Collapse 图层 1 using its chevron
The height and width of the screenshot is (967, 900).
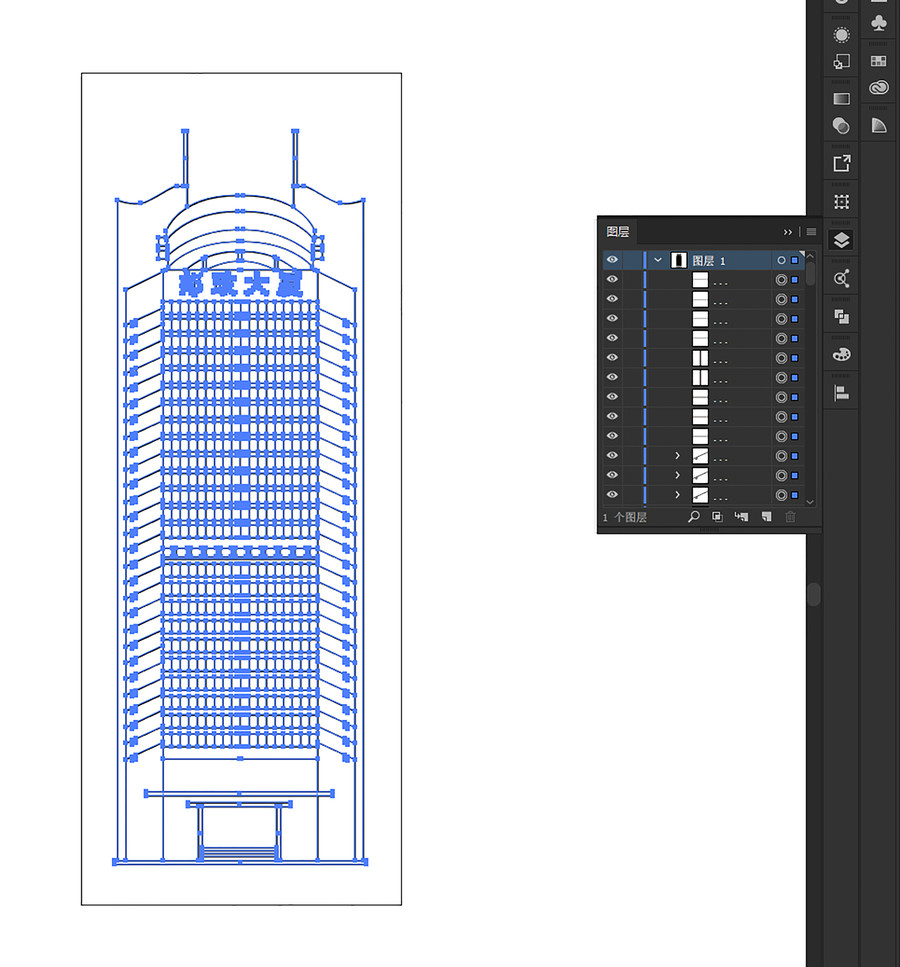(658, 260)
